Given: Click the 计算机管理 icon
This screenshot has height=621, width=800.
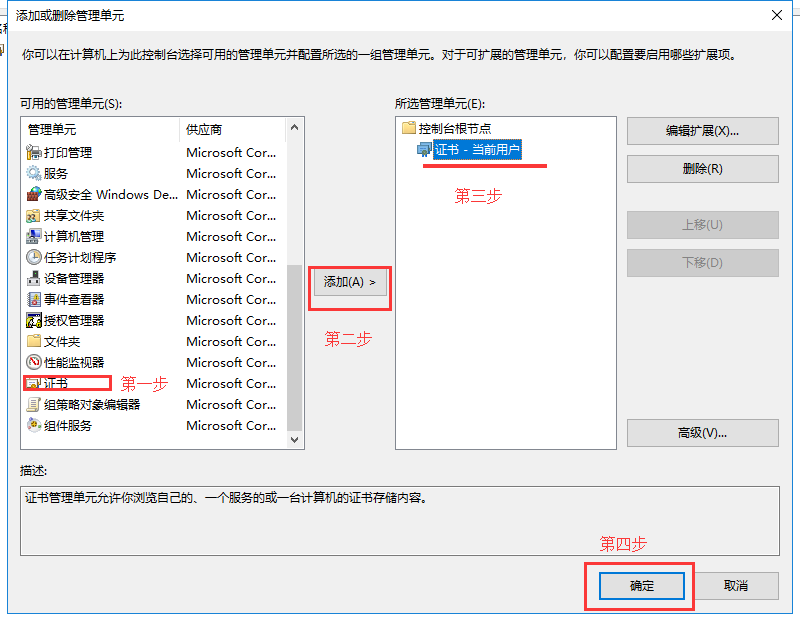Looking at the screenshot, I should [x=34, y=236].
